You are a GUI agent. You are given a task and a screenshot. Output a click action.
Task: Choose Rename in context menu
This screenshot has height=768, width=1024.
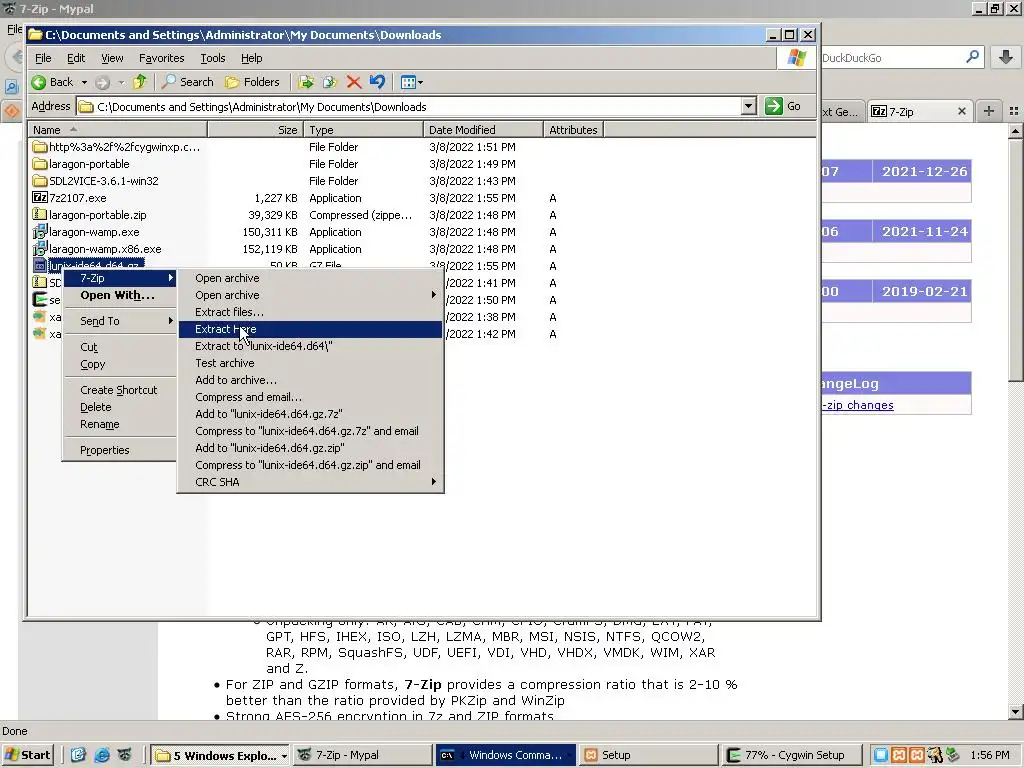pos(120,424)
